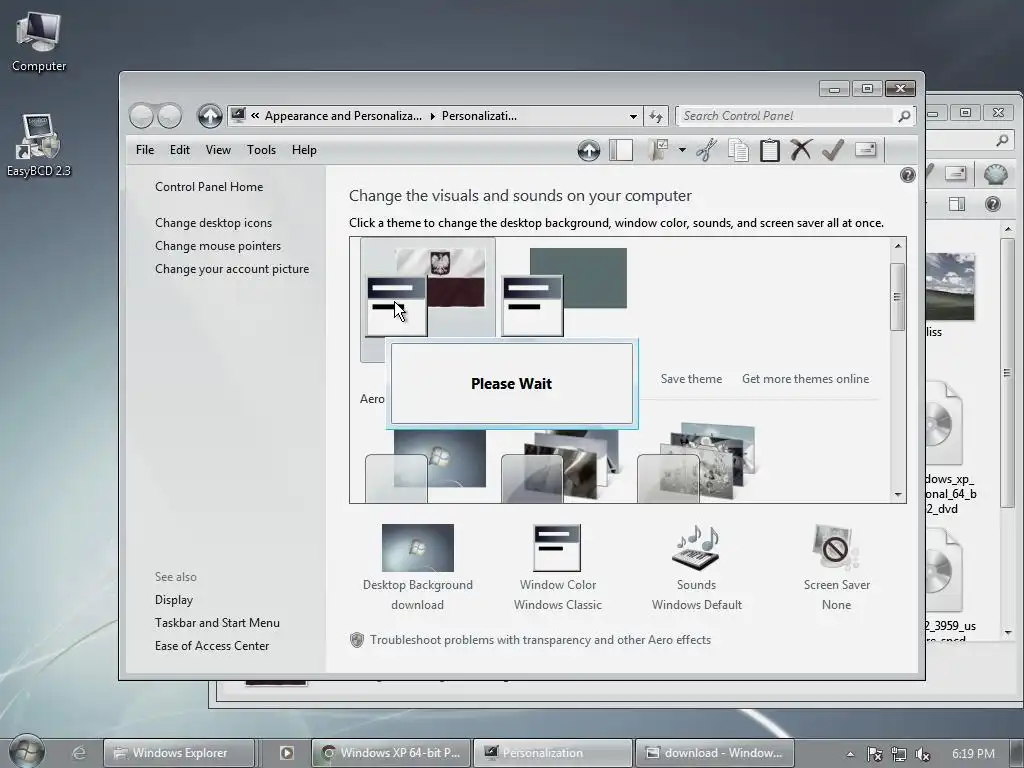Open Desktop Background settings
This screenshot has width=1024, height=768.
pos(418,567)
